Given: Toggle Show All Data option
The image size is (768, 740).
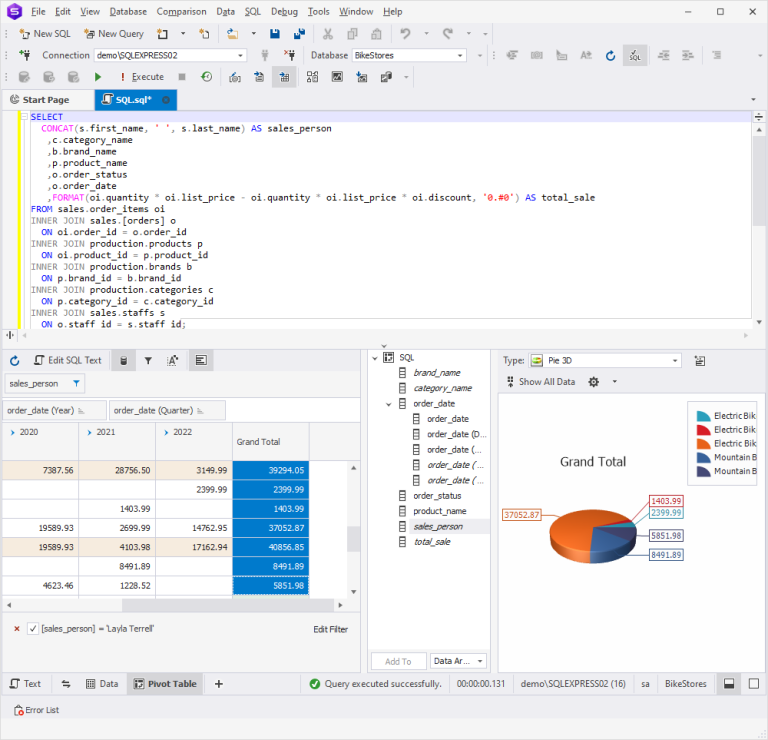Looking at the screenshot, I should 541,382.
